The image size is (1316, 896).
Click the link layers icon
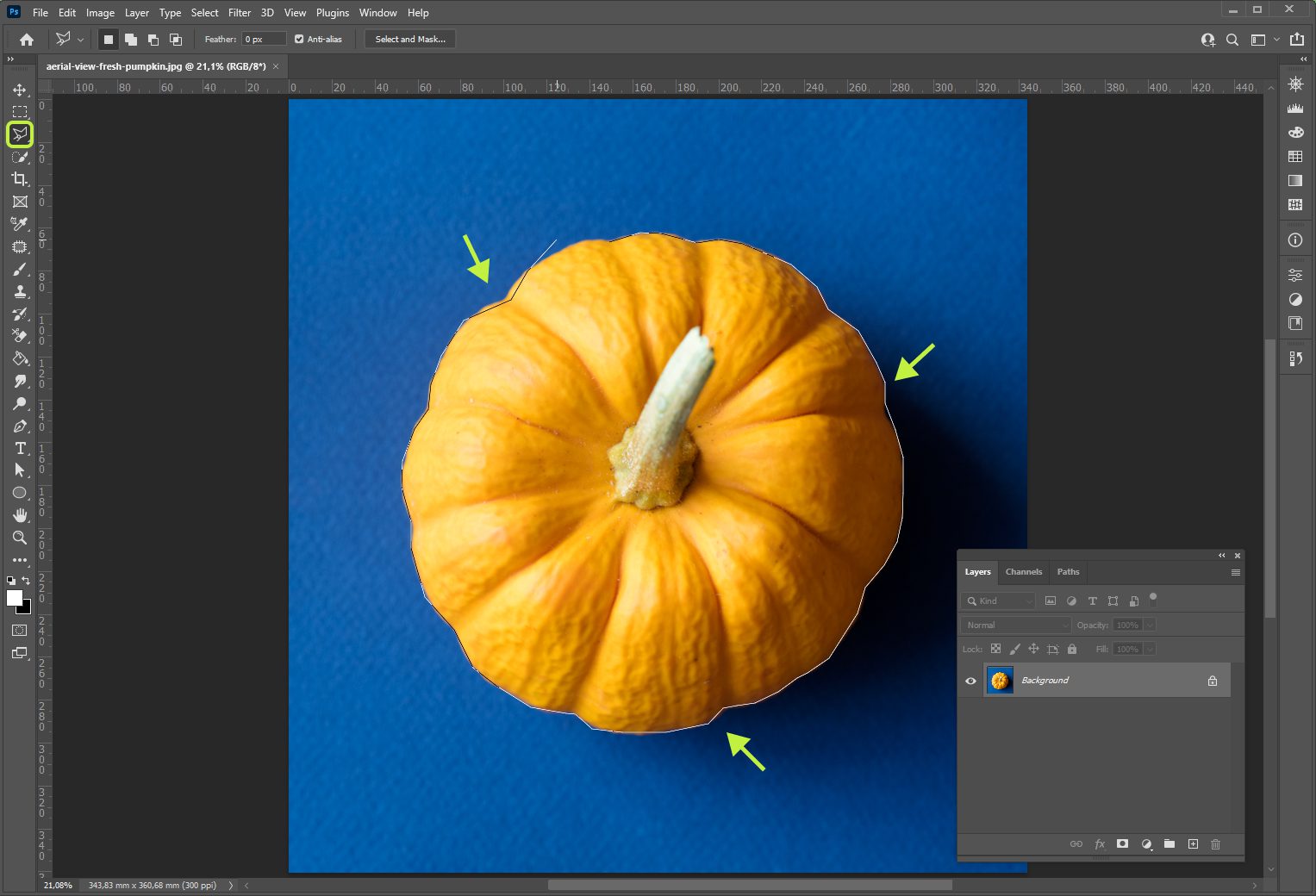pos(1076,844)
